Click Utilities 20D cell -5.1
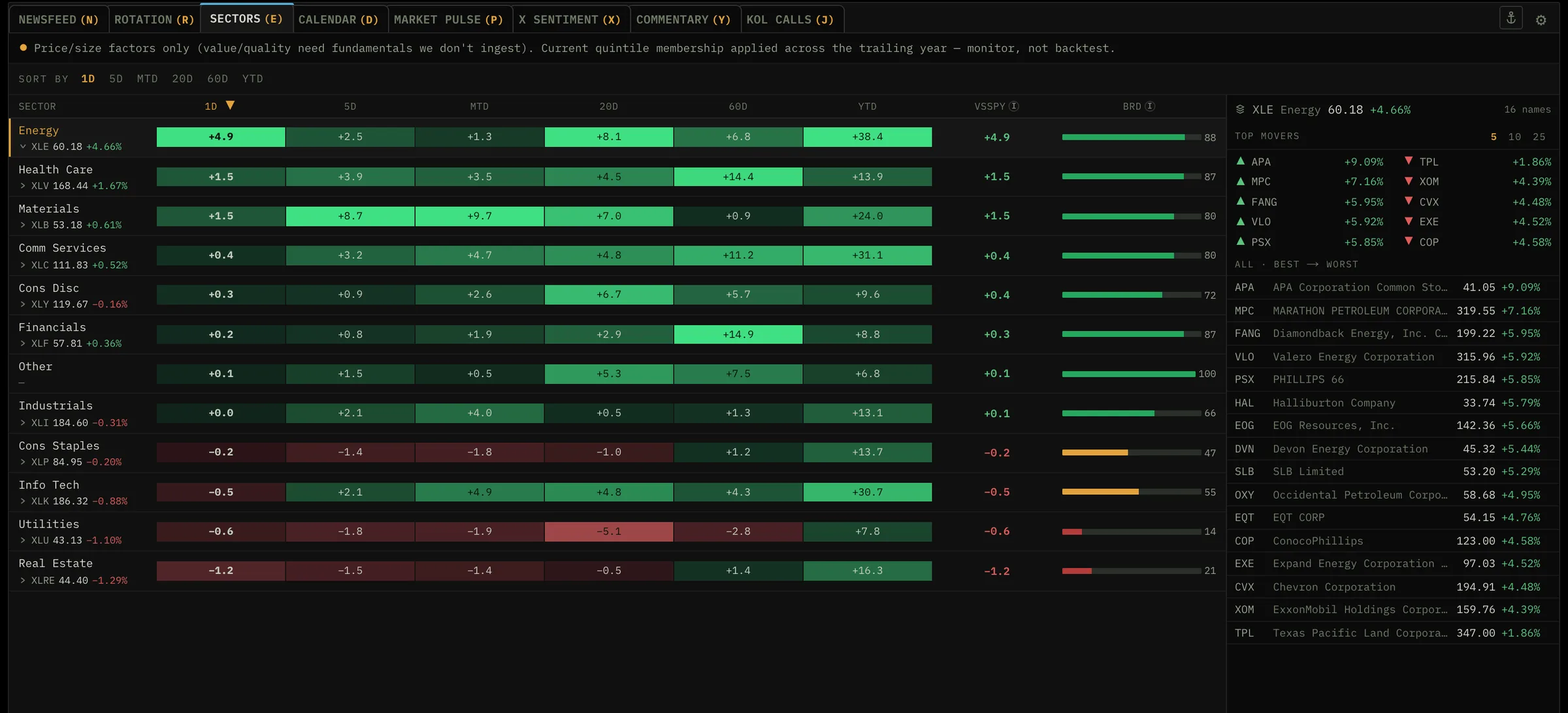Image resolution: width=1568 pixels, height=713 pixels. [609, 531]
